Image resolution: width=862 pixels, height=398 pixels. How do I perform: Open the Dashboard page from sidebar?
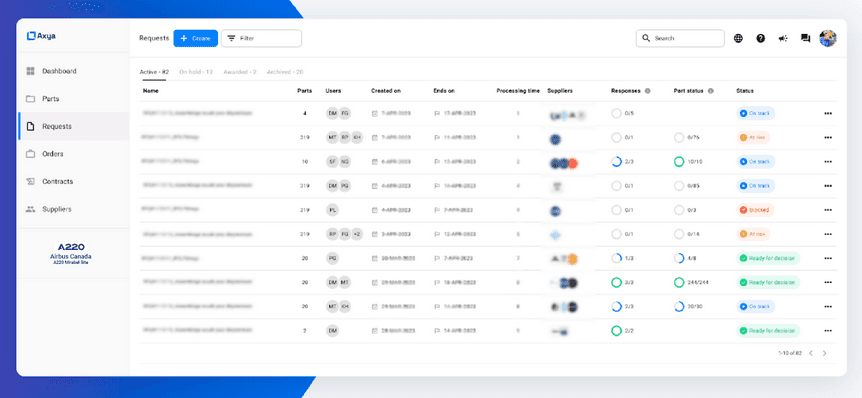(73, 71)
